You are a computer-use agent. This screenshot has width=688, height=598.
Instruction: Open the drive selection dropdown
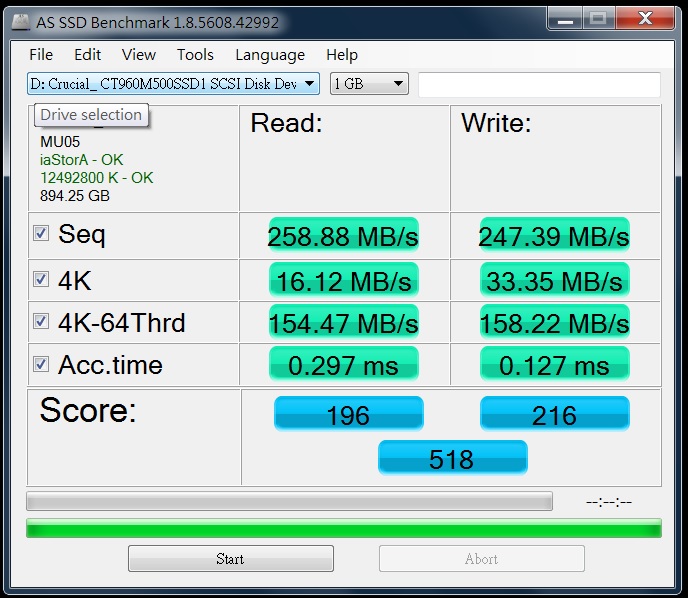coord(173,83)
